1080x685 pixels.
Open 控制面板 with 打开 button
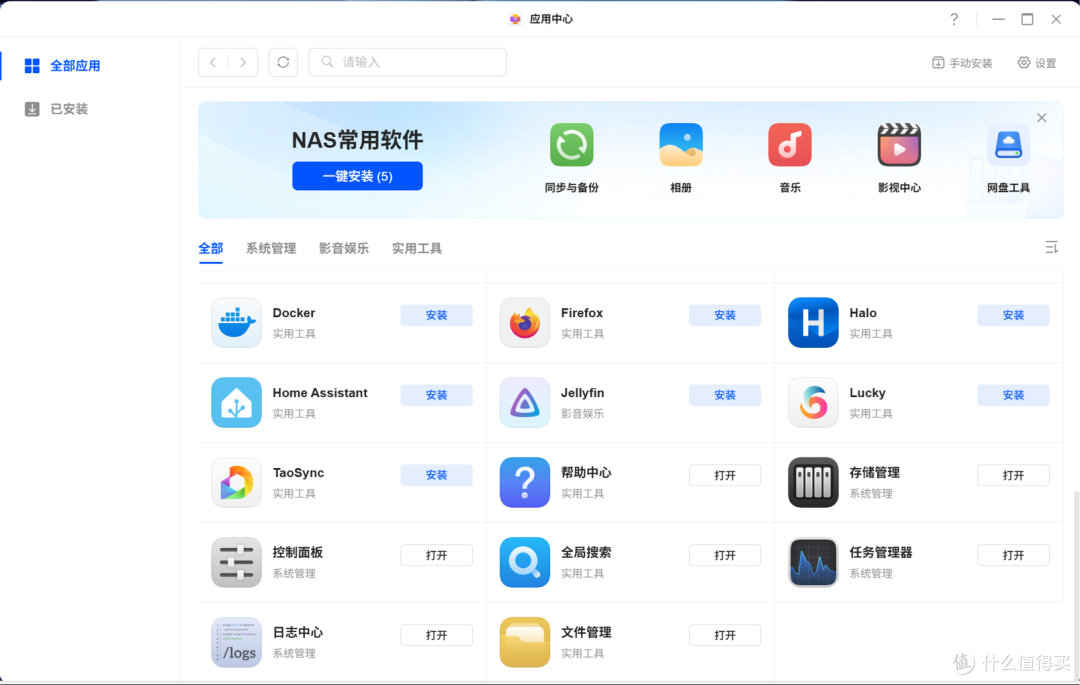coord(437,555)
